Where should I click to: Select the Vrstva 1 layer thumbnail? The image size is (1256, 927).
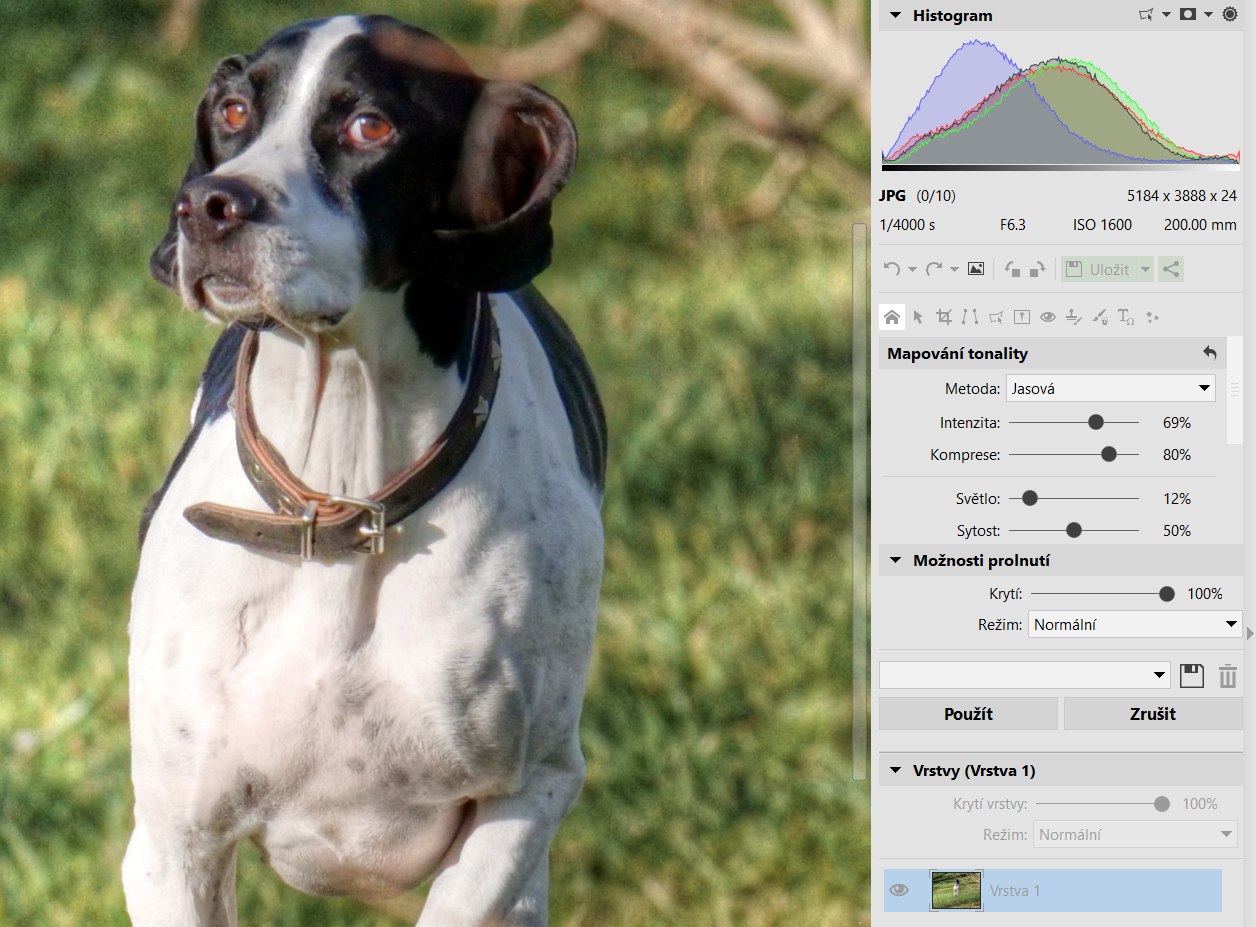coord(956,890)
